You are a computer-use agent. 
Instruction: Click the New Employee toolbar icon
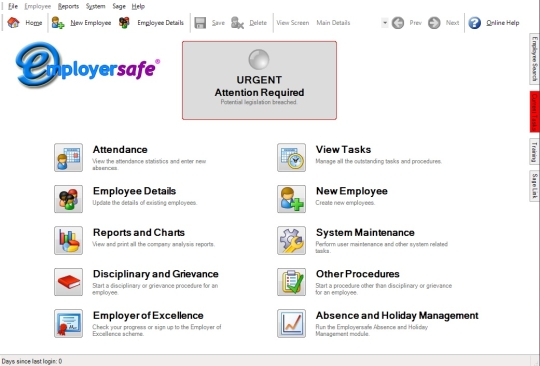(x=58, y=23)
